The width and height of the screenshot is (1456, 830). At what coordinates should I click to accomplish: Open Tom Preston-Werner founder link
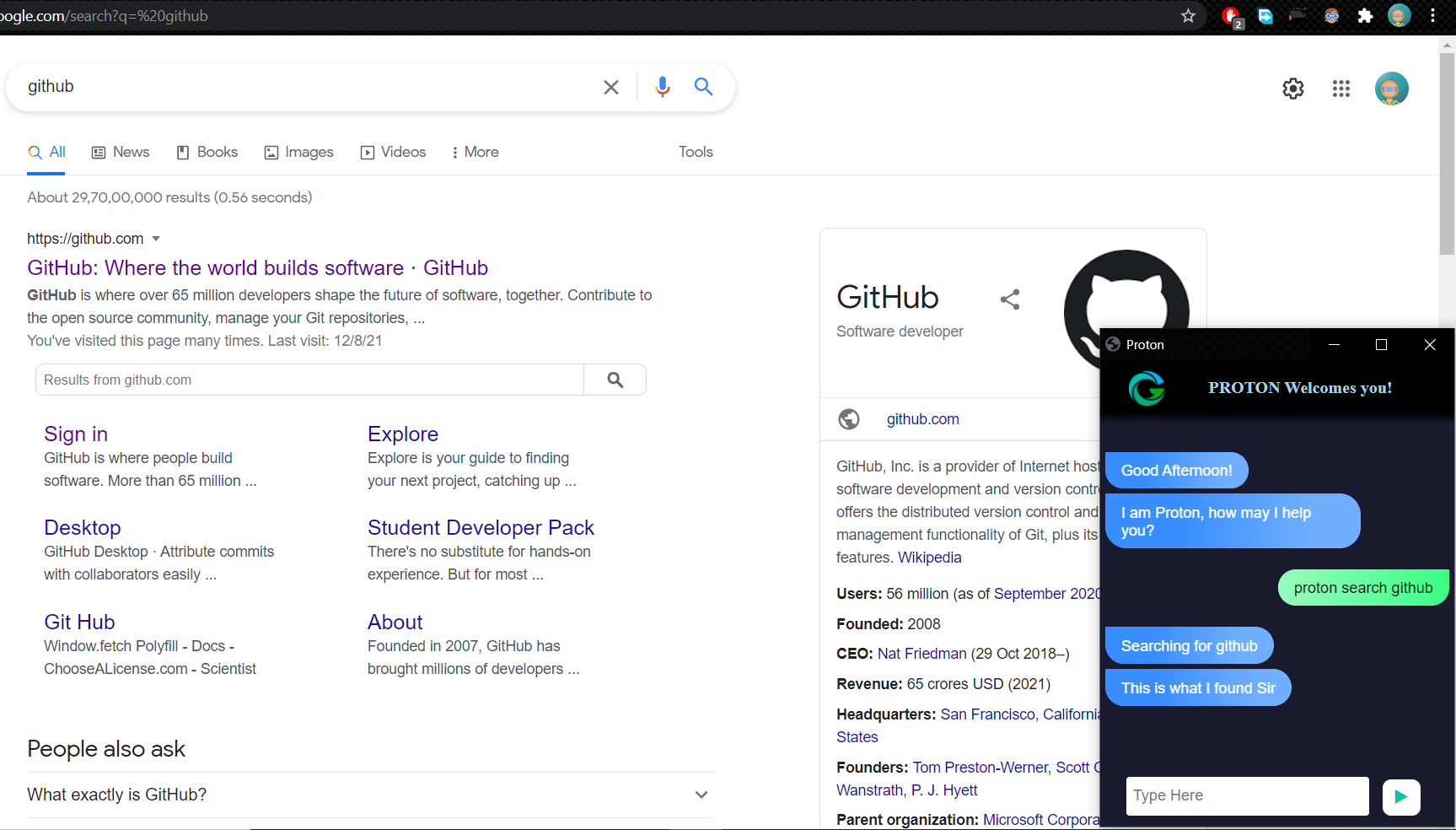[x=981, y=768]
